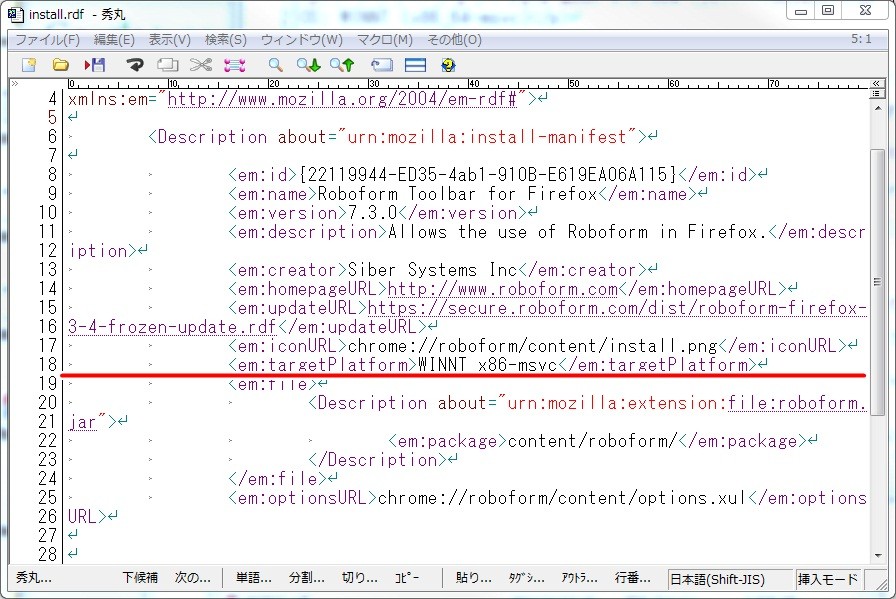Open the 表示(V) menu
The height and width of the screenshot is (599, 896).
(x=170, y=39)
